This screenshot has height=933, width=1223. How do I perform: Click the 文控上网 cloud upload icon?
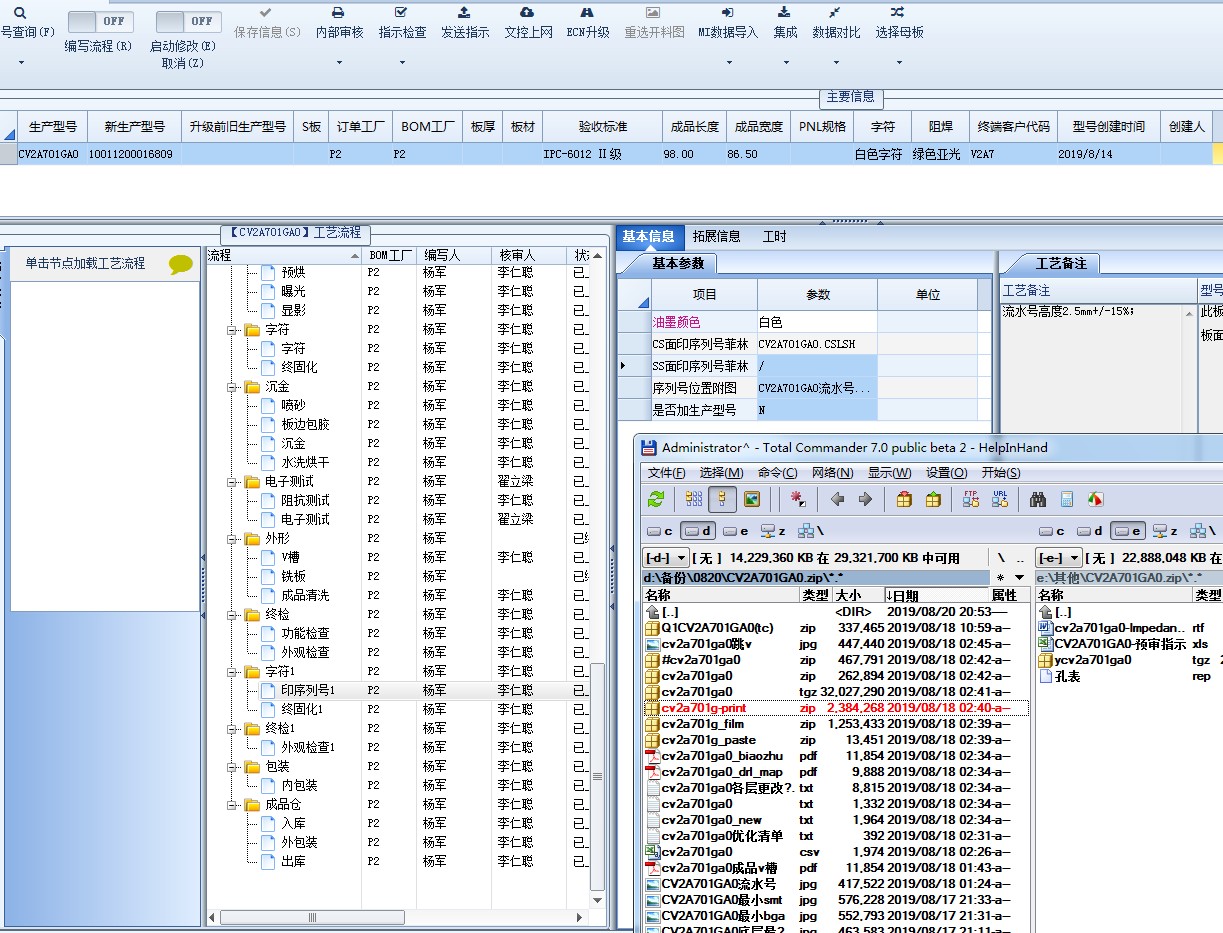tap(528, 13)
